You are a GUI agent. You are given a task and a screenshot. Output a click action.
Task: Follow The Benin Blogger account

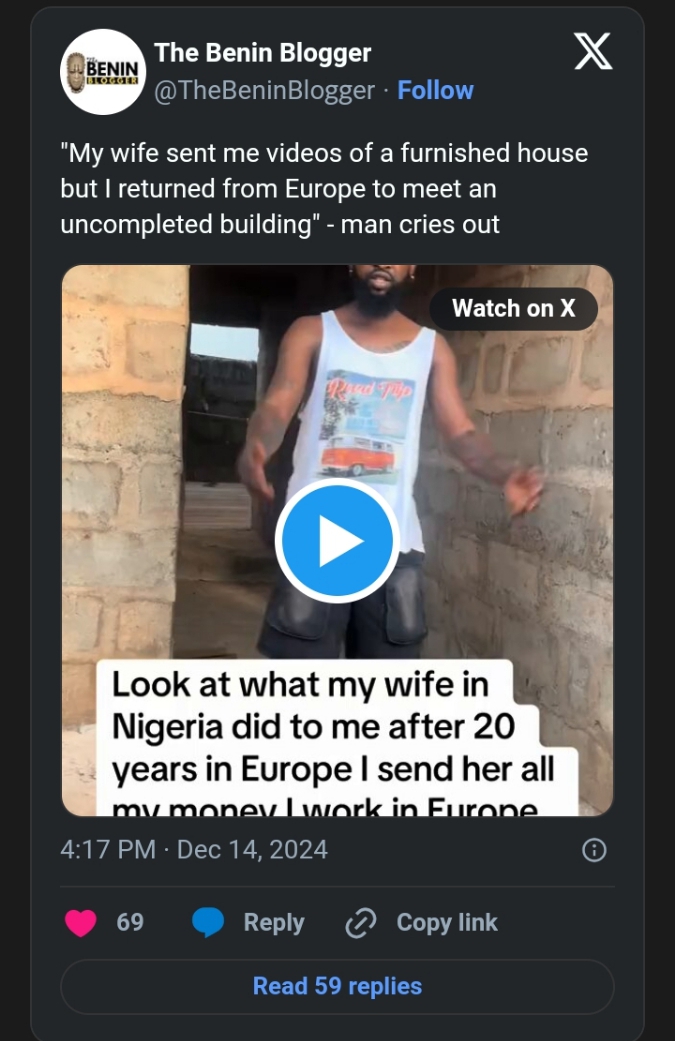pyautogui.click(x=435, y=90)
